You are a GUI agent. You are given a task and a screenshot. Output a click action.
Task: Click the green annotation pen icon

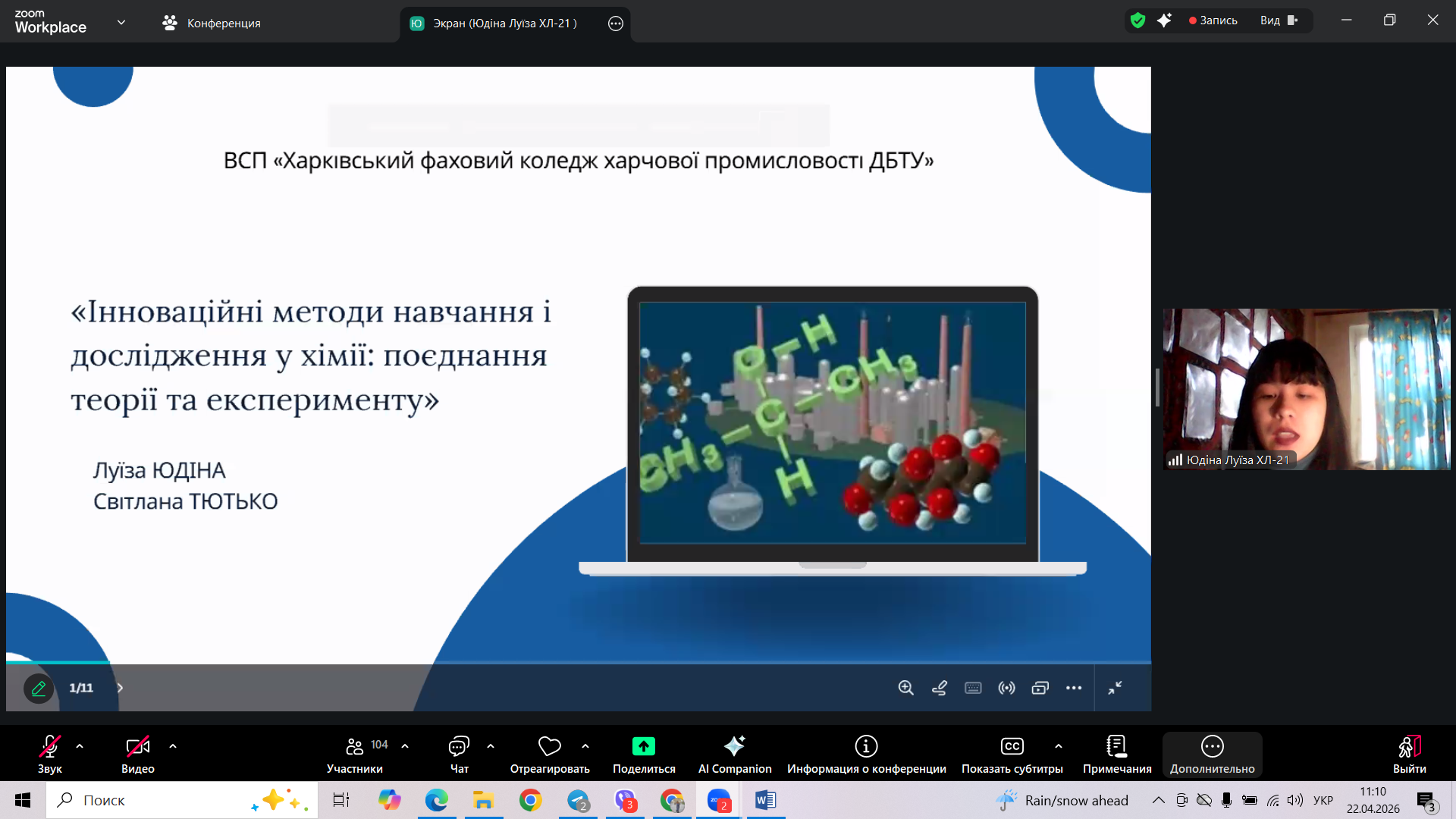click(39, 688)
